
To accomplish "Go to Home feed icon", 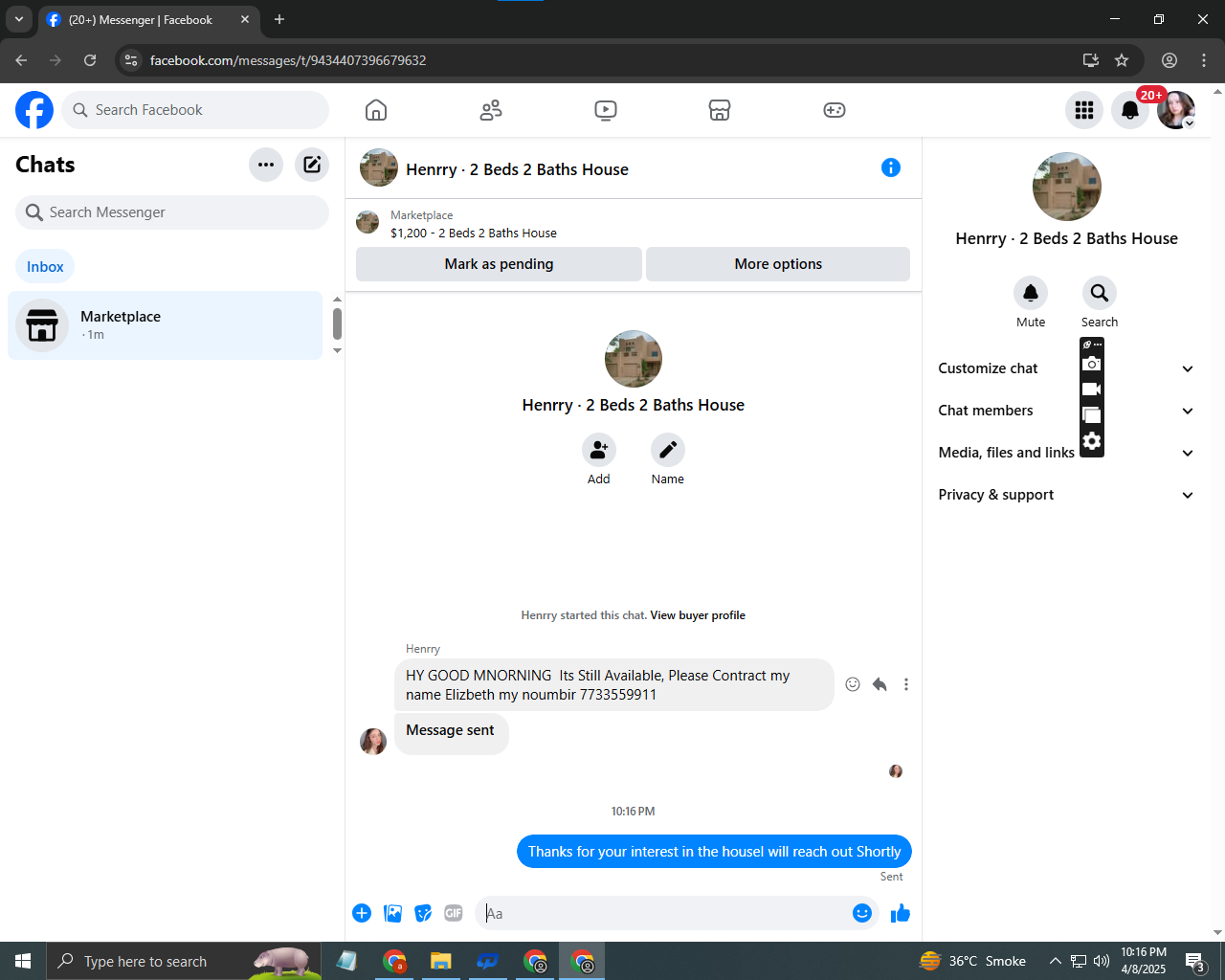I will point(376,110).
